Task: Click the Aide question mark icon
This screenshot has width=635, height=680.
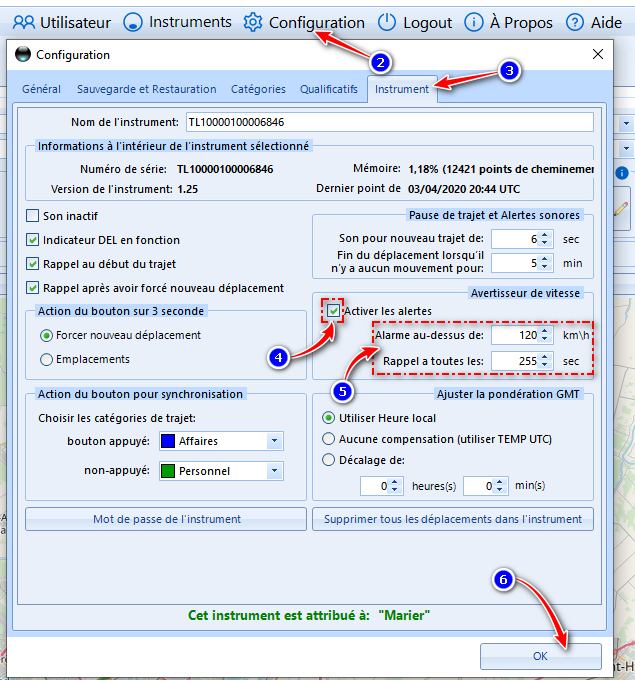Action: pos(575,22)
